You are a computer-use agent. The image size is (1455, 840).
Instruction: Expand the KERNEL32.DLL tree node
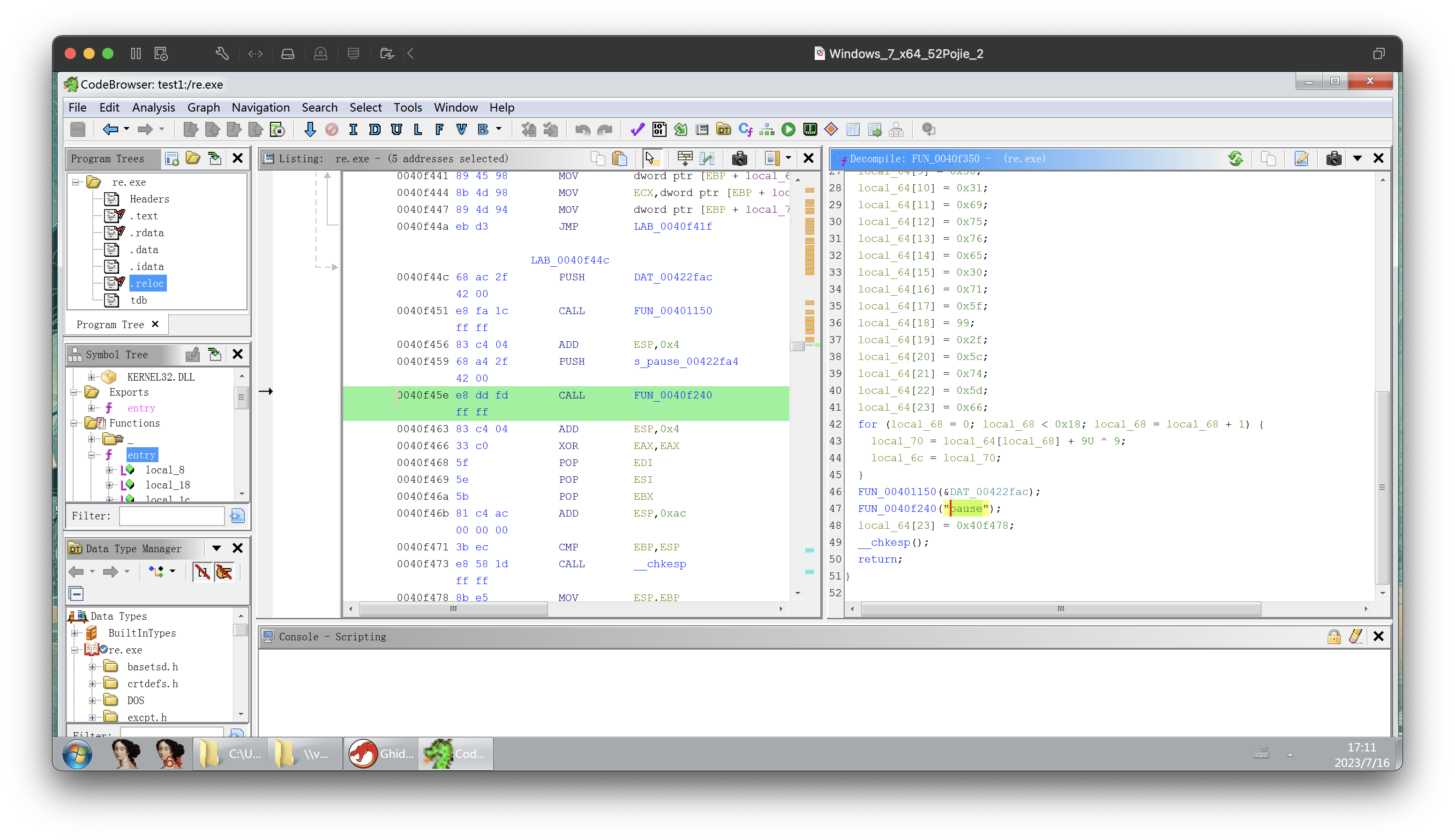tap(91, 377)
